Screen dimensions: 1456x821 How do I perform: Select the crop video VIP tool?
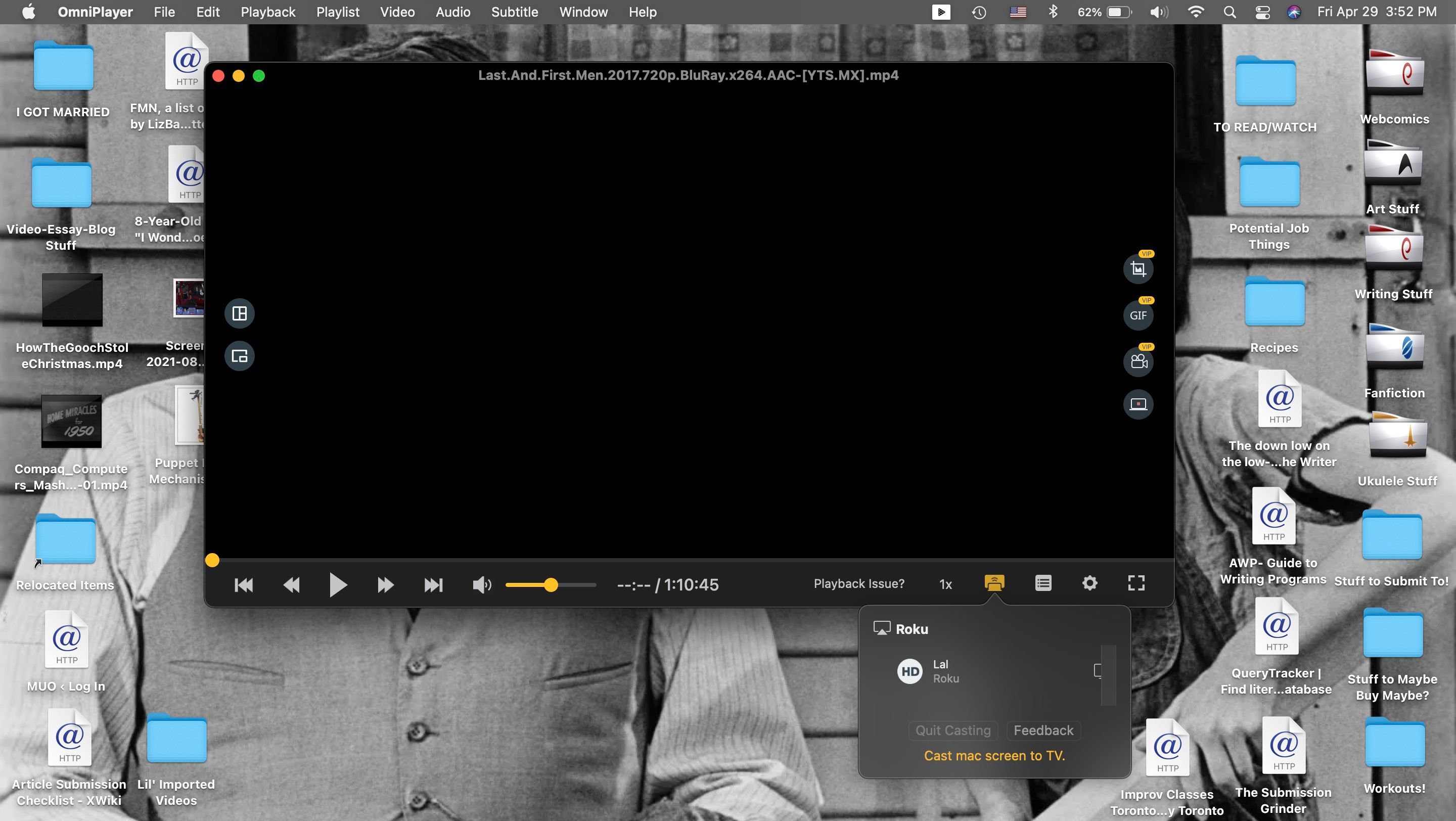coord(1139,268)
